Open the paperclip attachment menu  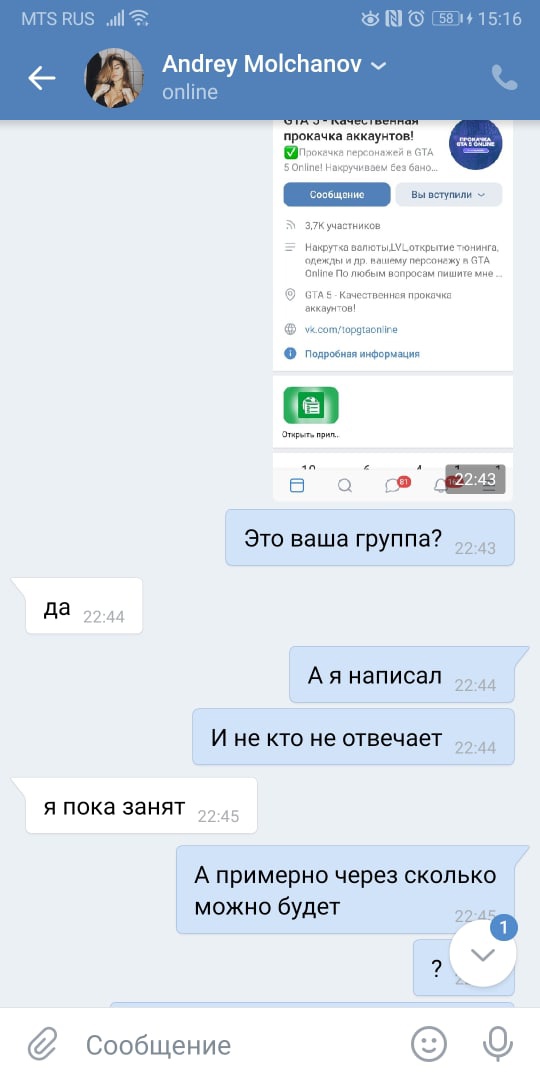click(43, 1044)
